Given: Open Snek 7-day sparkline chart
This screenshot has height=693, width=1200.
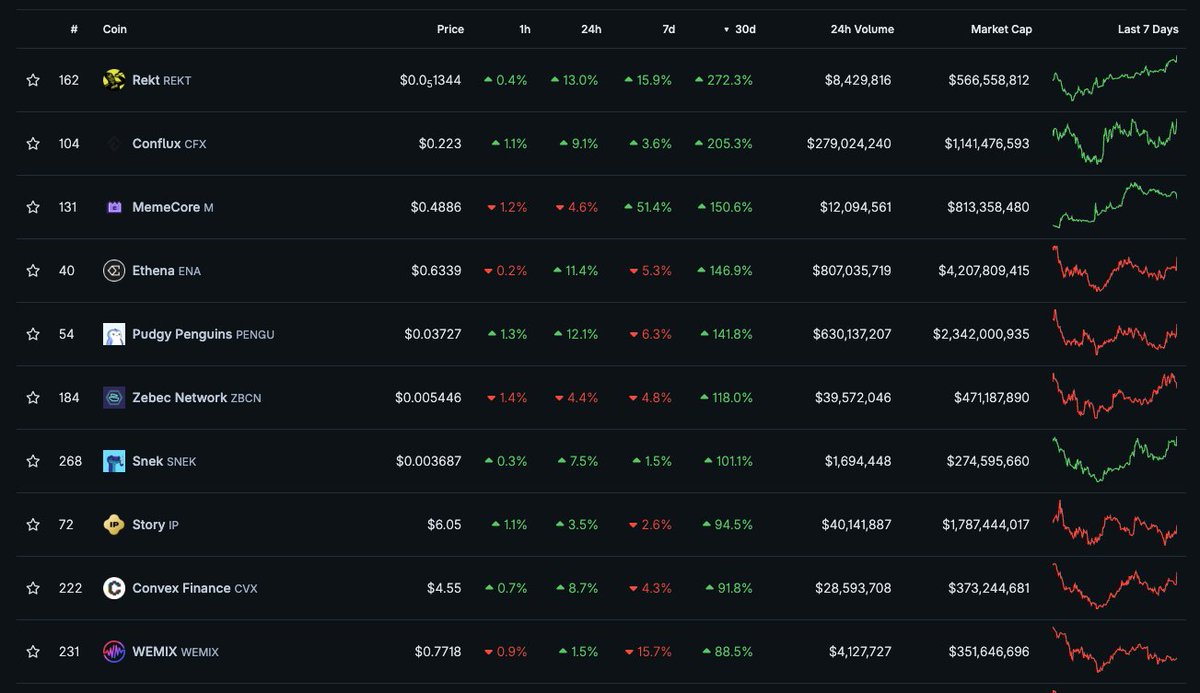Looking at the screenshot, I should [x=1115, y=459].
